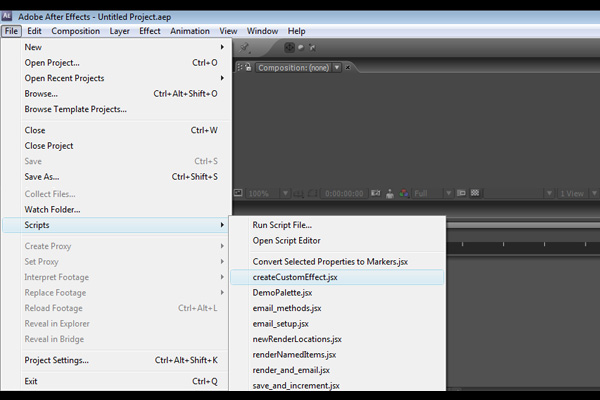Viewport: 600px width, 400px height.
Task: Click the show last snapshot icon
Action: point(390,193)
